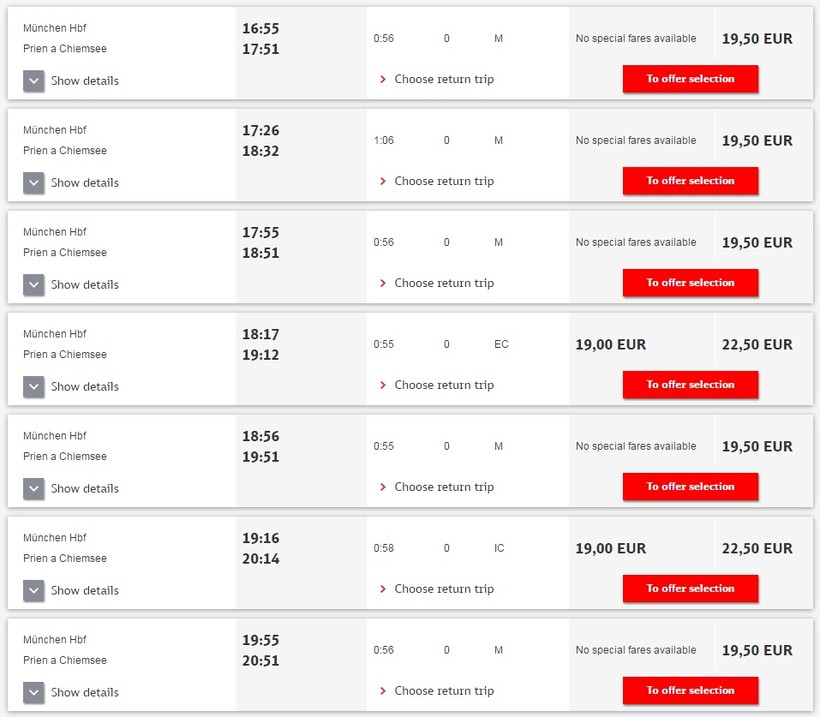Select the 19,00 EUR saver fare for 18:17
Screen dimensions: 820x717
click(x=610, y=345)
